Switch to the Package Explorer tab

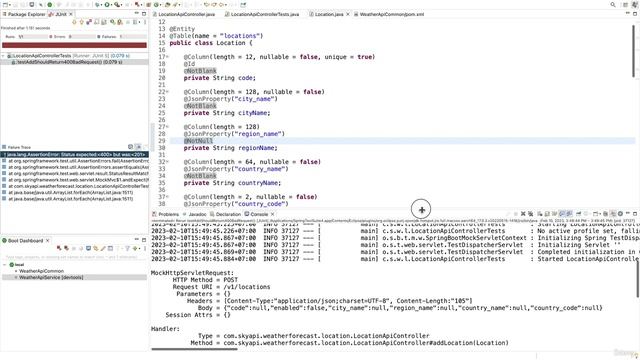[x=24, y=14]
